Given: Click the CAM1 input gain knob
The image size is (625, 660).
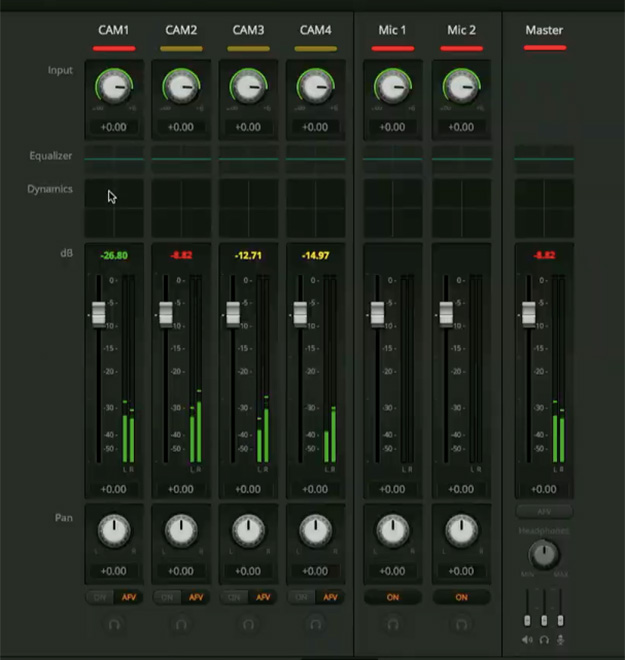Looking at the screenshot, I should (x=114, y=87).
